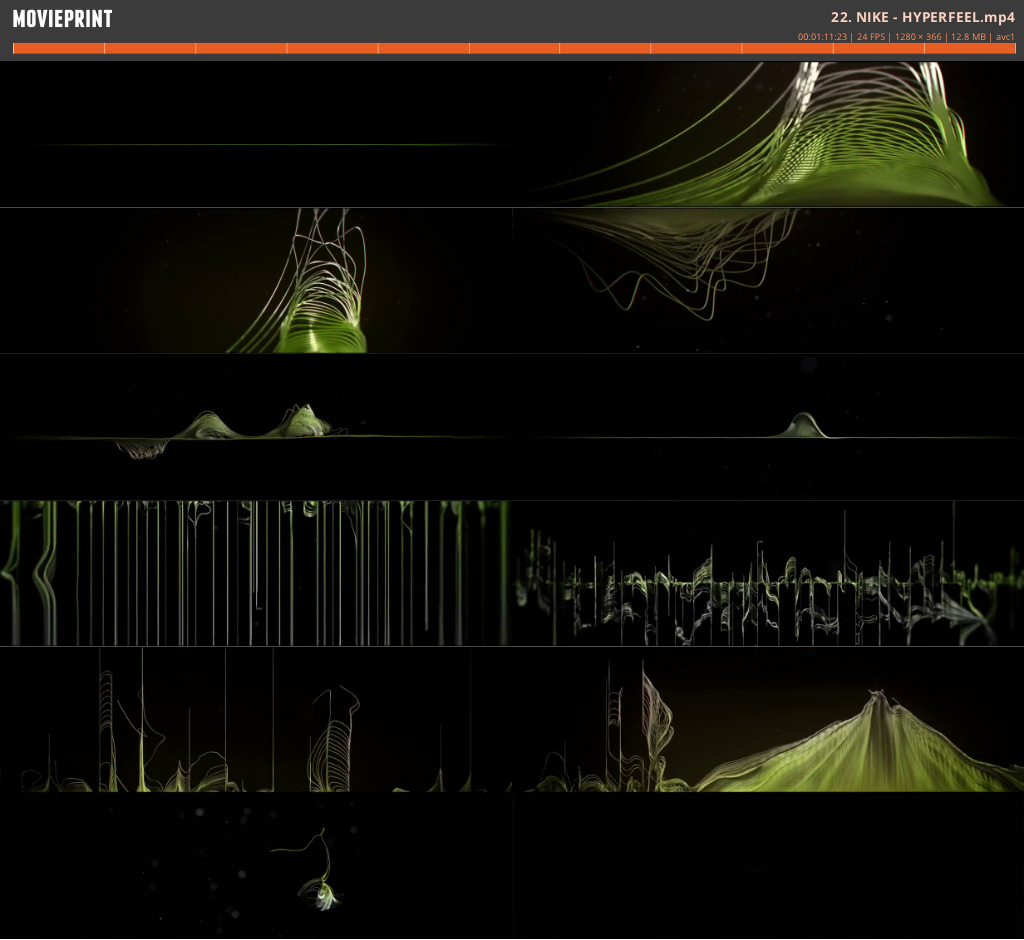Click the duration value "00:01:11:23"
1024x940 pixels.
pyautogui.click(x=822, y=37)
